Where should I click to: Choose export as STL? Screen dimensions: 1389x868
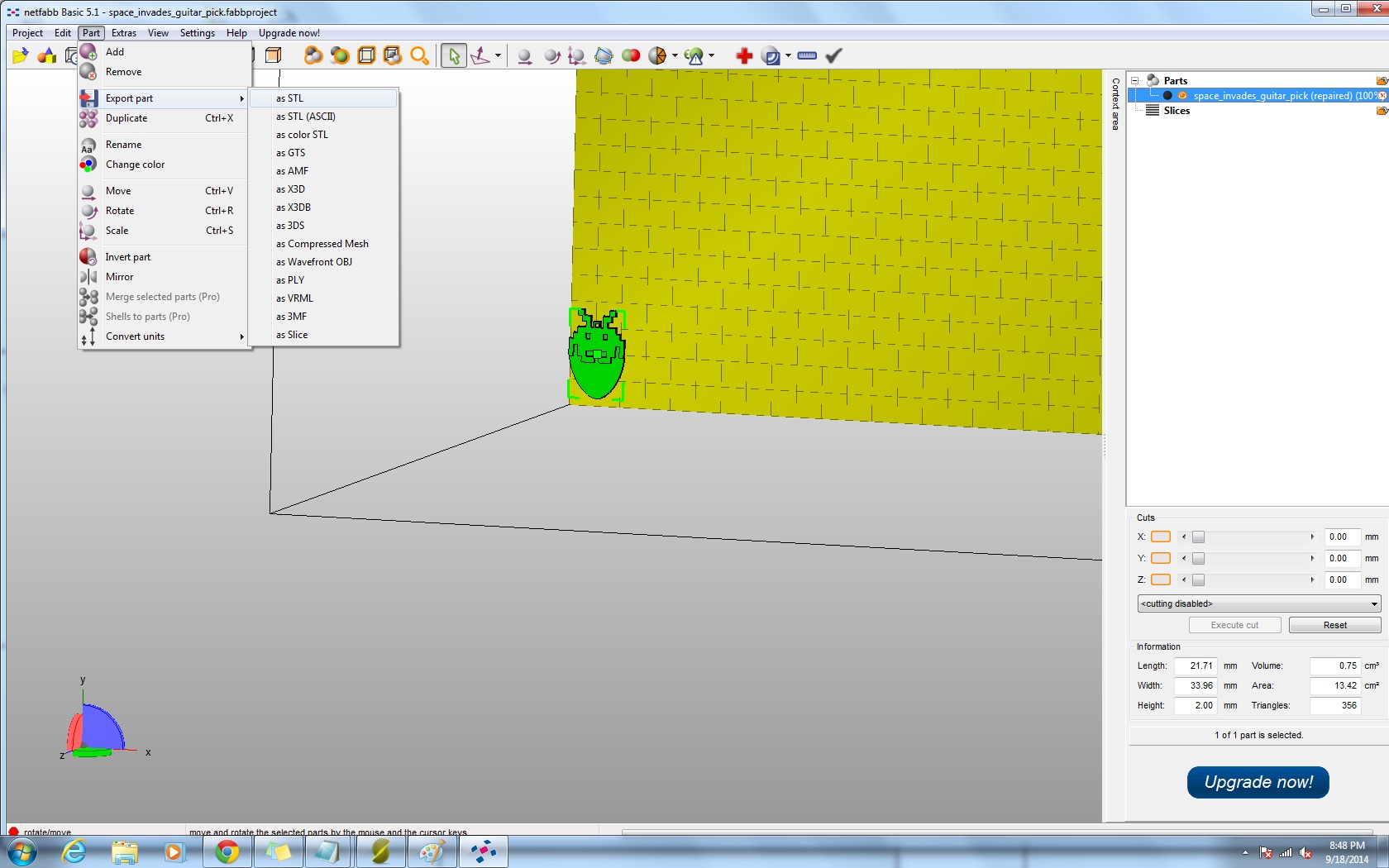[x=324, y=98]
